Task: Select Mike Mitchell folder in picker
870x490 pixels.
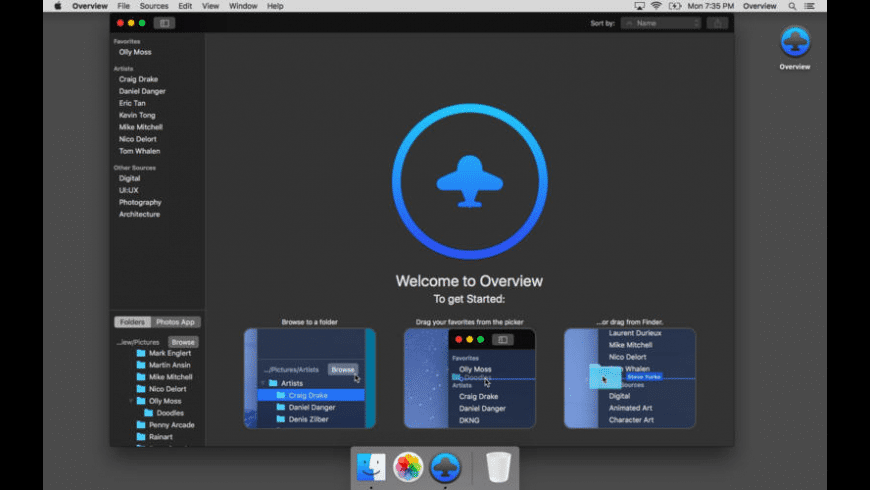Action: tap(164, 377)
